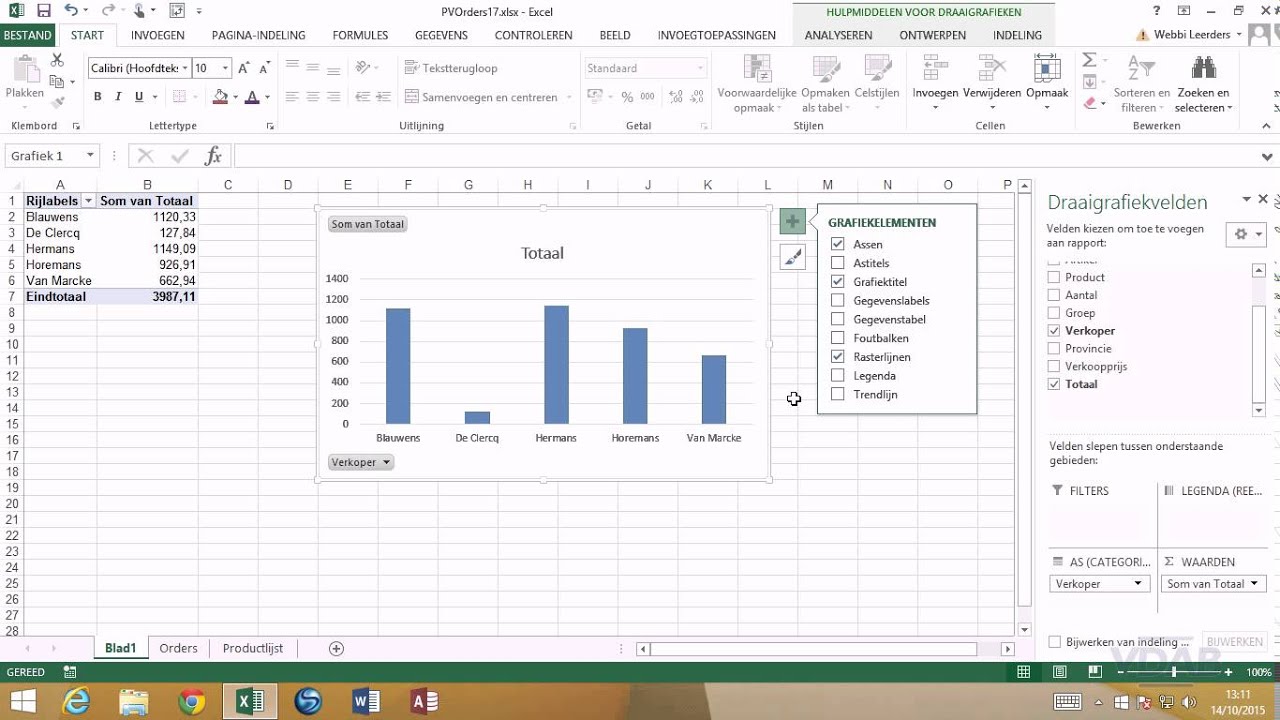Open the chart elements plus button

coord(792,222)
